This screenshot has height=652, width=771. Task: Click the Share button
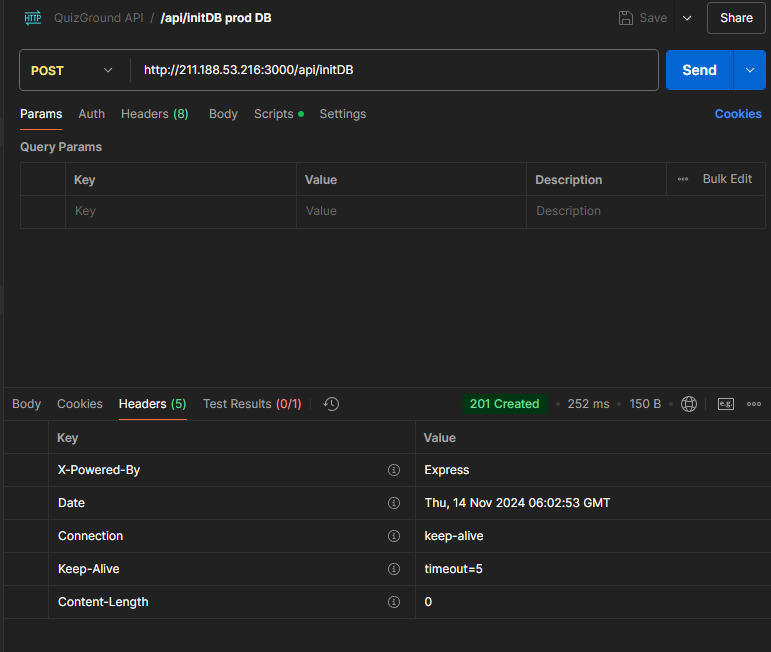click(736, 18)
